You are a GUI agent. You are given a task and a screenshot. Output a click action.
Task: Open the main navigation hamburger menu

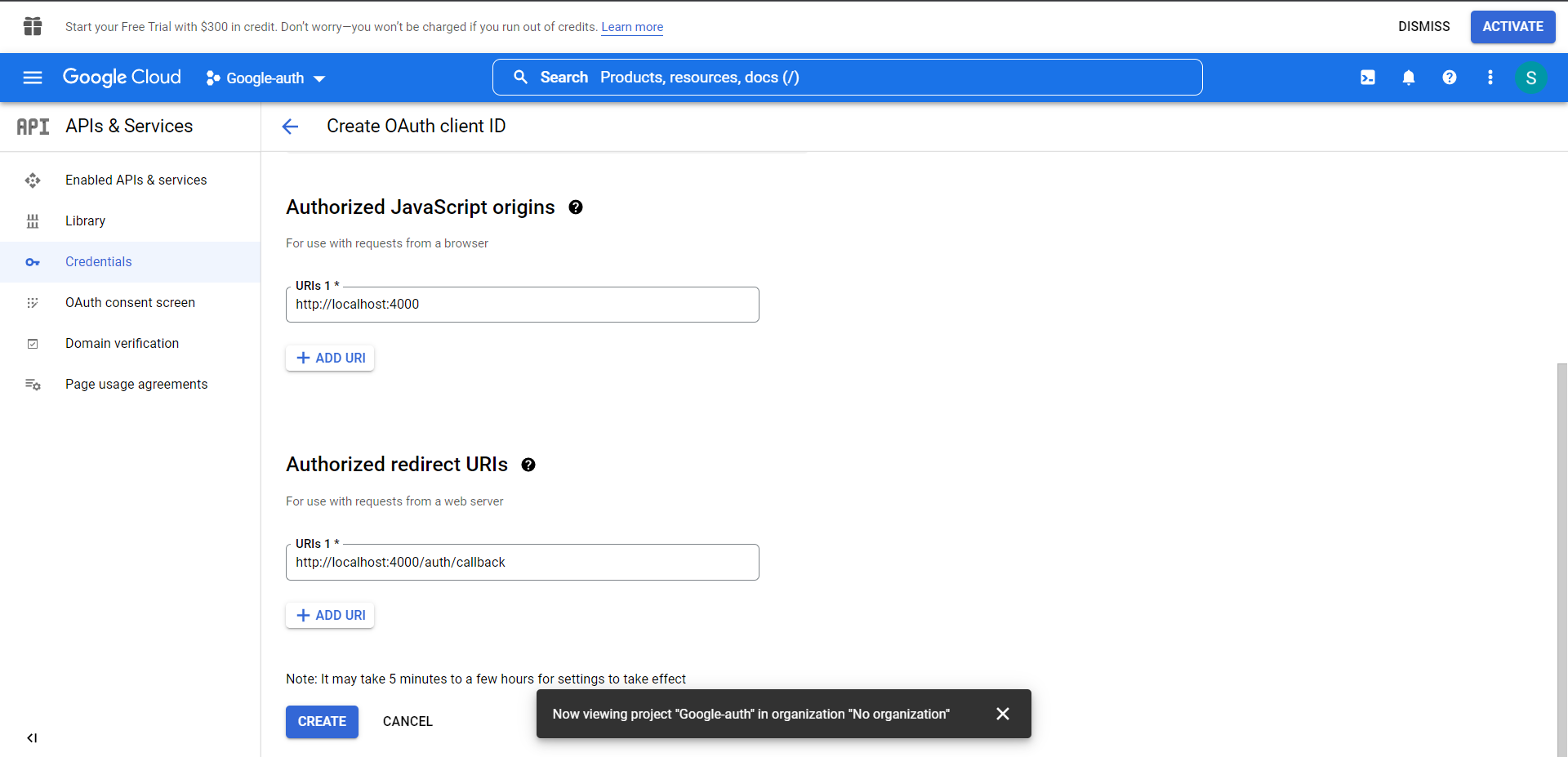point(33,78)
